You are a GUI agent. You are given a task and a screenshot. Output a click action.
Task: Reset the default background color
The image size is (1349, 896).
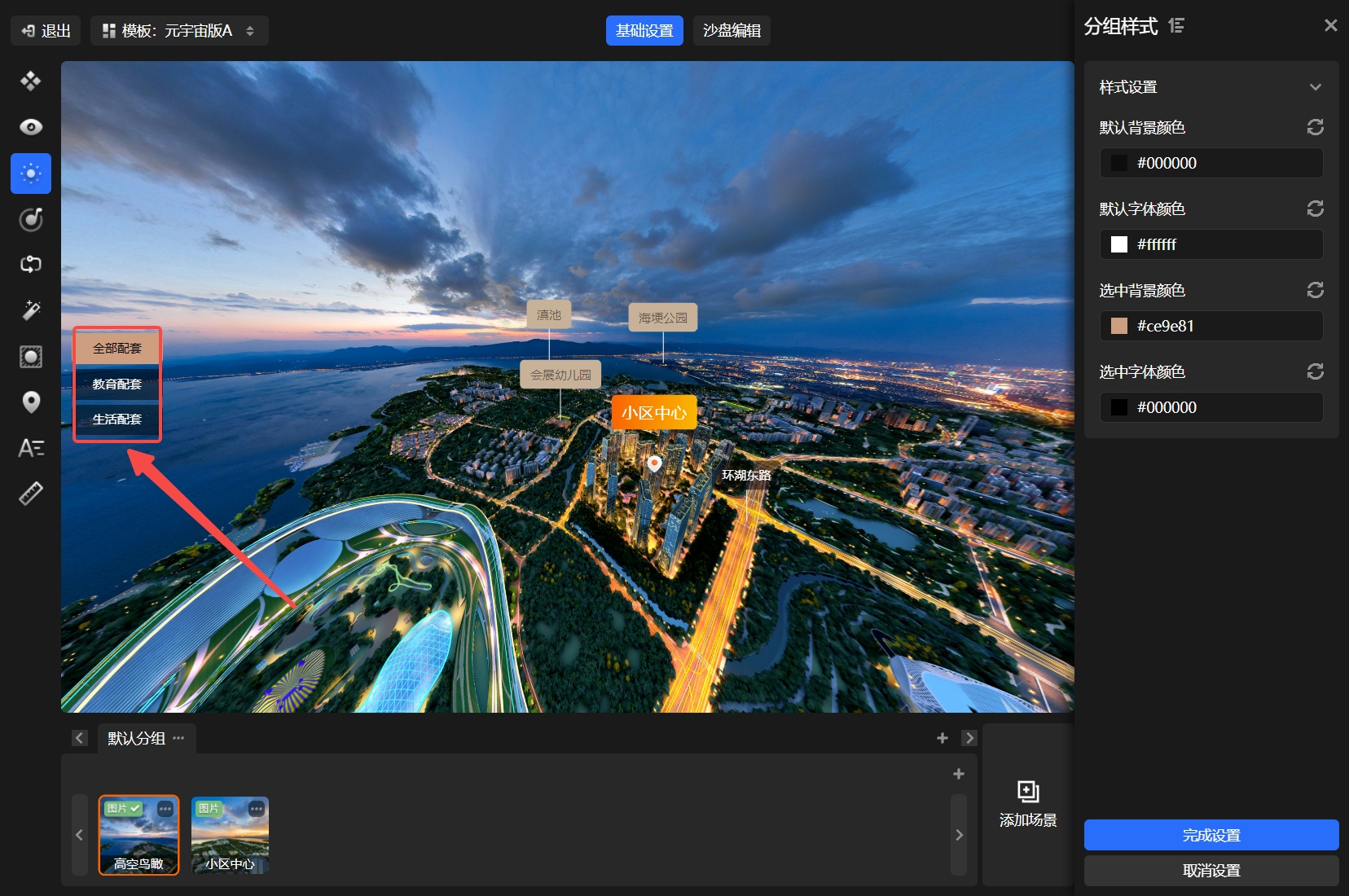1315,127
